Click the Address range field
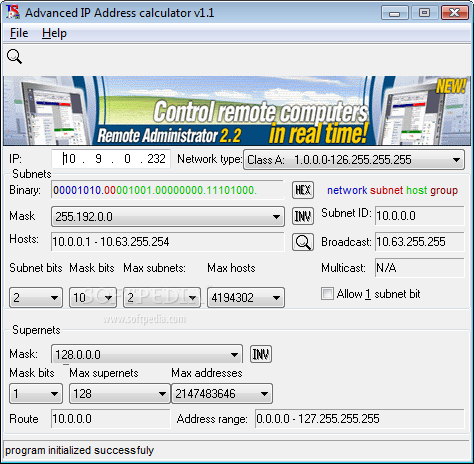 click(x=360, y=419)
